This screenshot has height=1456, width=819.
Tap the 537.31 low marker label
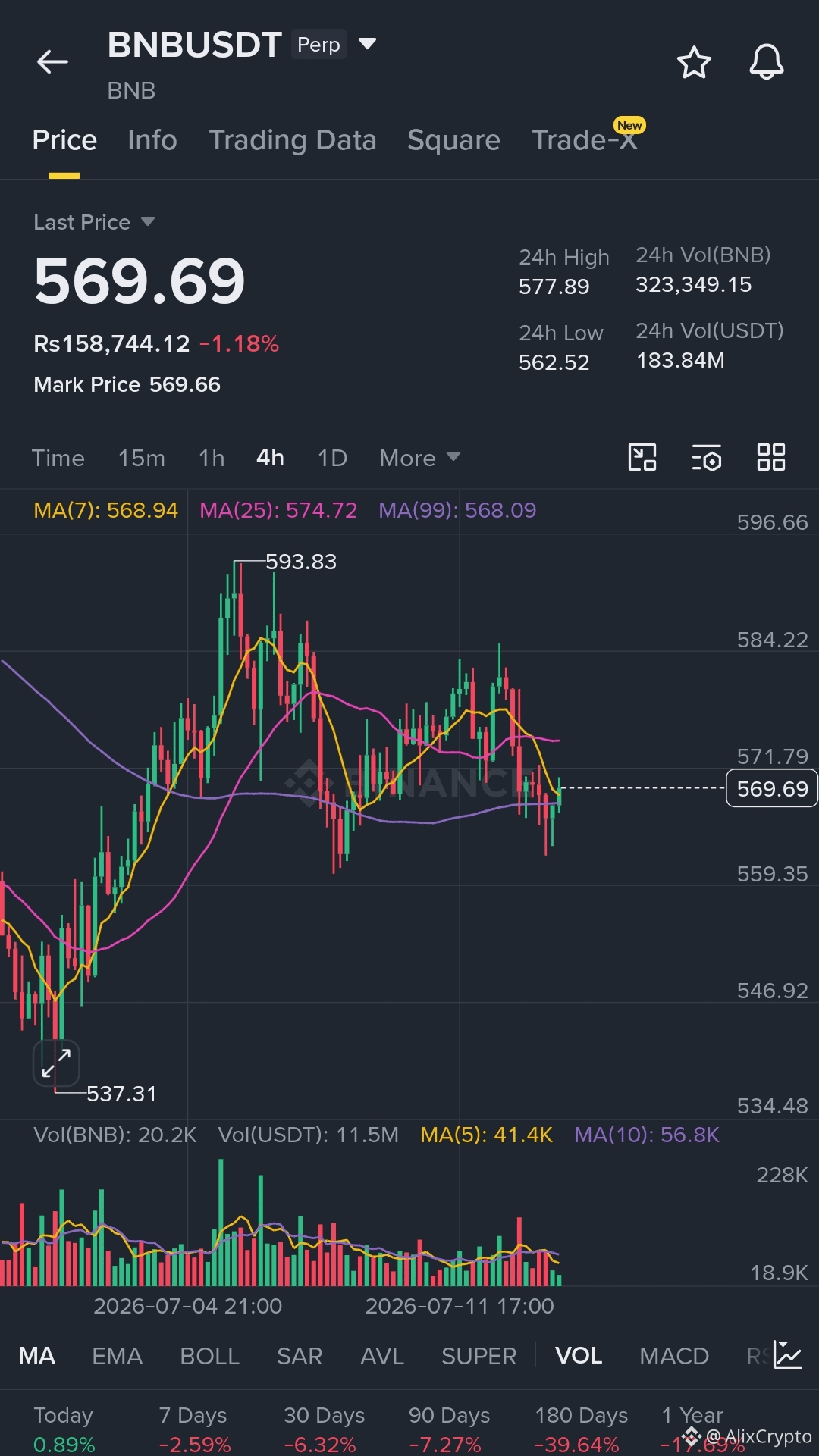tap(121, 1094)
